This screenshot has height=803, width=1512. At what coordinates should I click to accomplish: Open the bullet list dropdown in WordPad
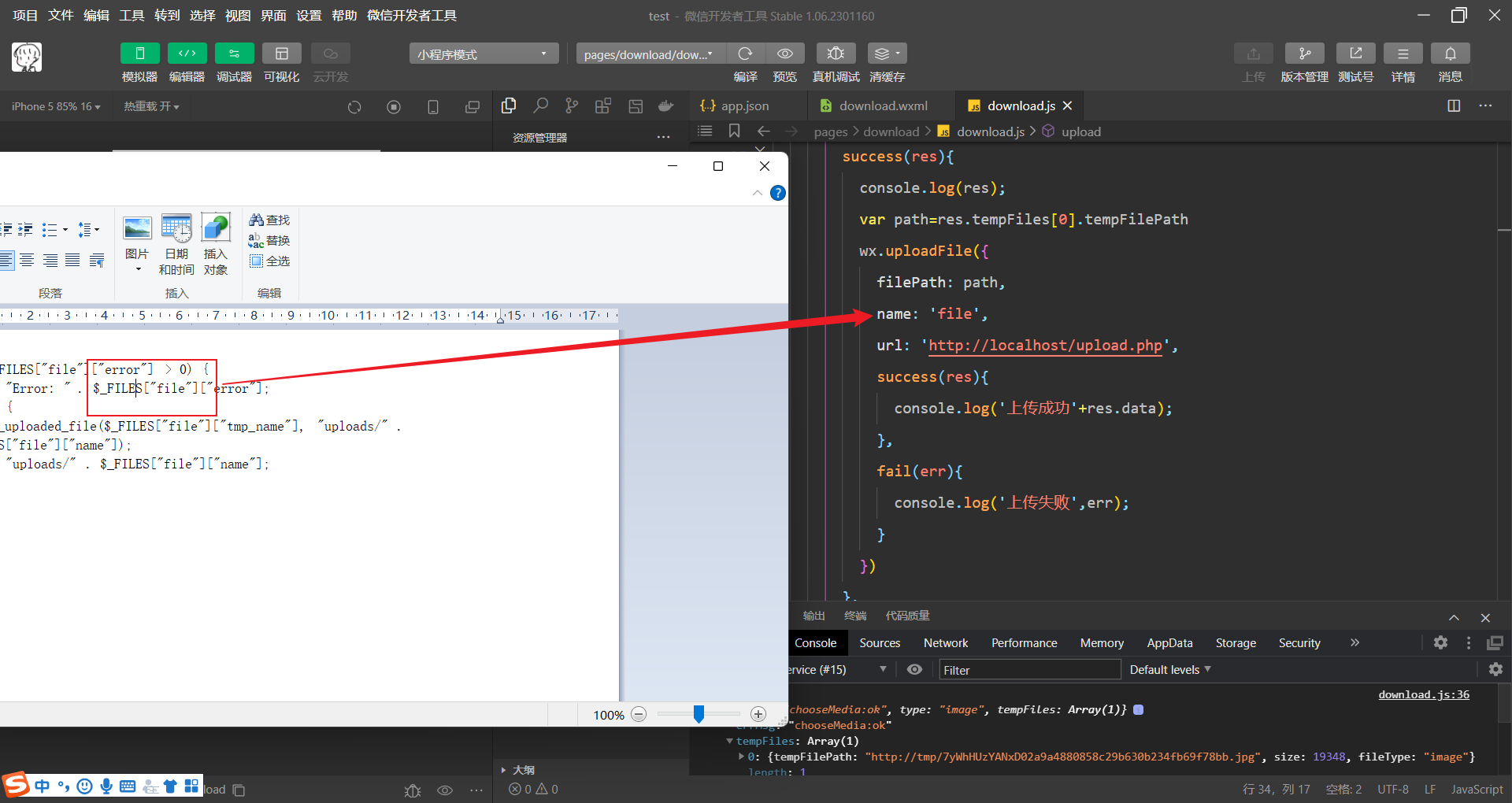(65, 230)
